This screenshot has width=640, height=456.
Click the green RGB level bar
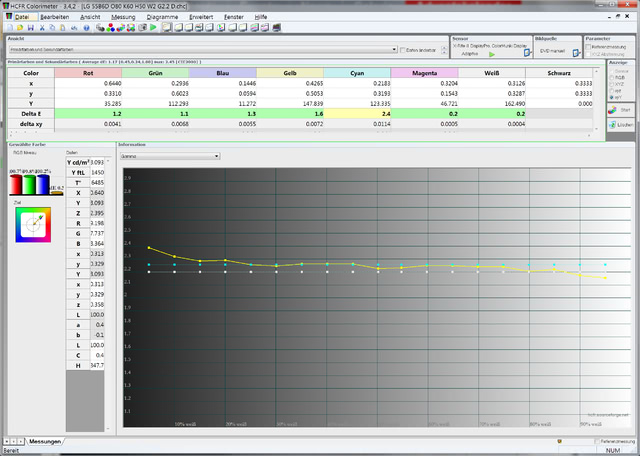click(x=29, y=185)
